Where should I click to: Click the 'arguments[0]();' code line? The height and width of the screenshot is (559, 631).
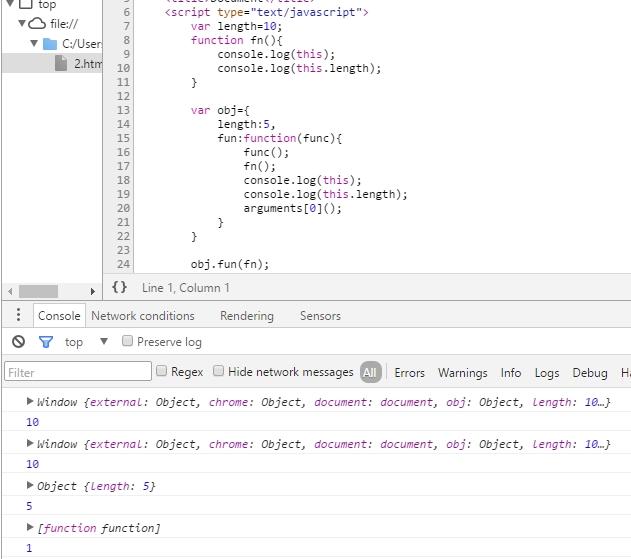(x=293, y=208)
